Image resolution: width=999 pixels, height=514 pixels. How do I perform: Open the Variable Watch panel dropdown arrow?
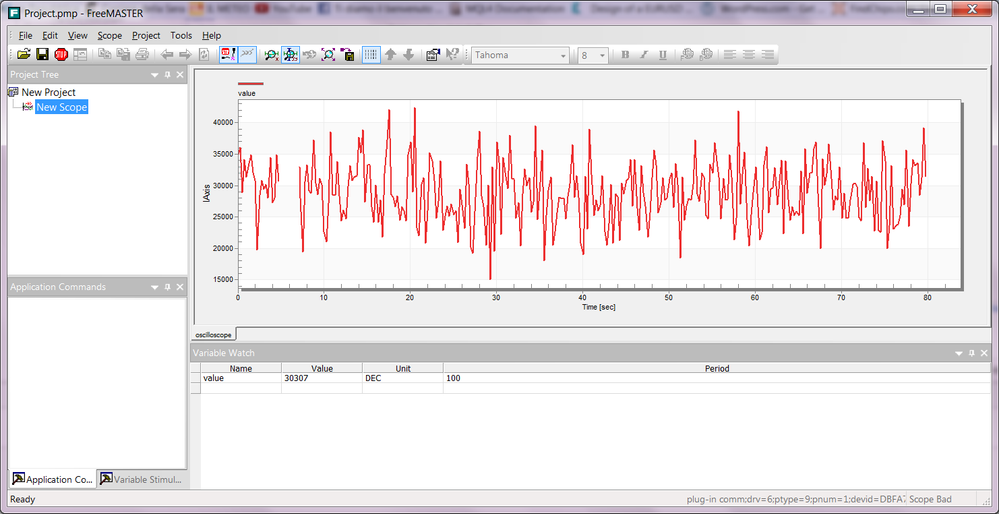959,352
